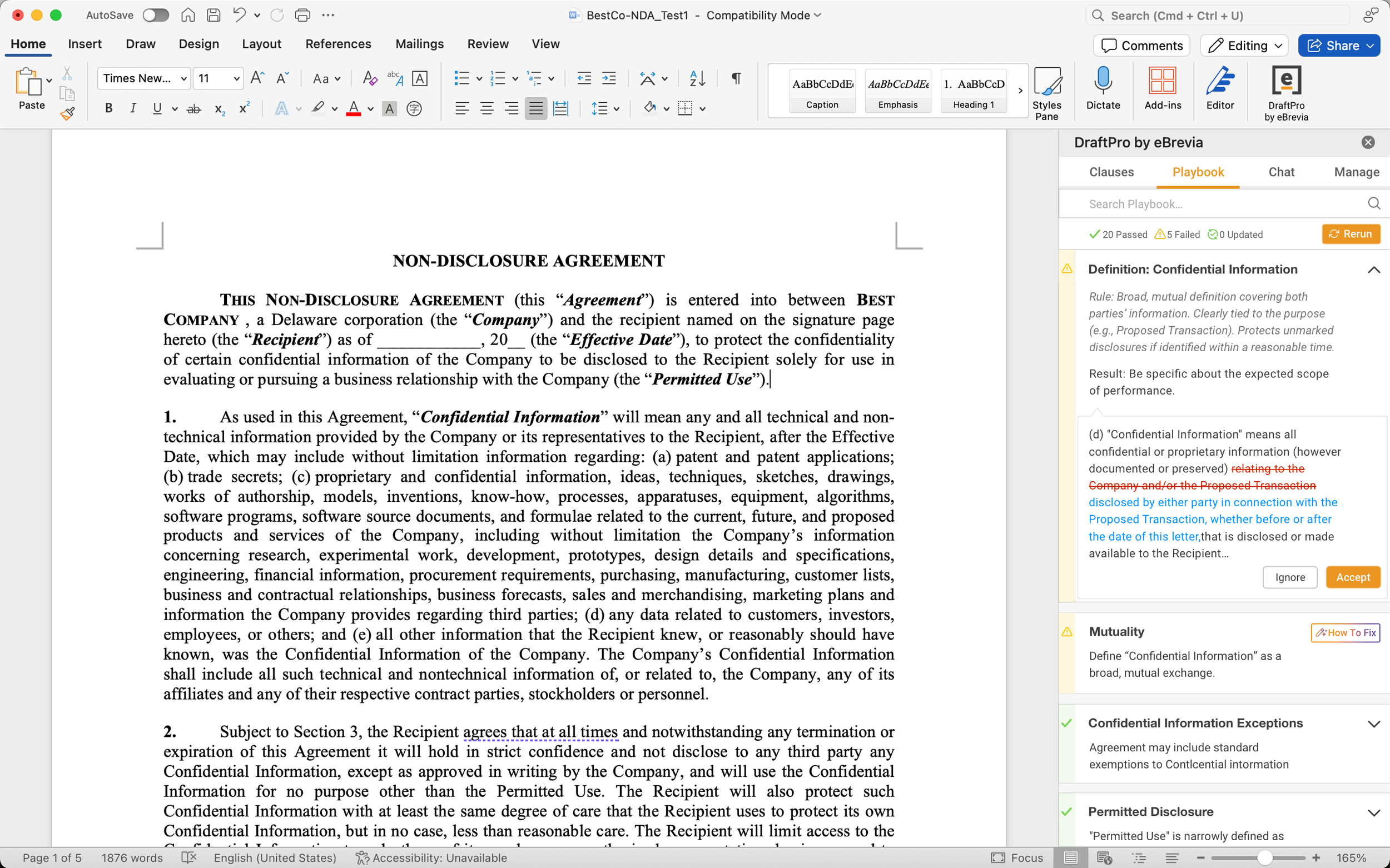Sort the selected text alphabetically
The image size is (1390, 868).
(x=697, y=78)
